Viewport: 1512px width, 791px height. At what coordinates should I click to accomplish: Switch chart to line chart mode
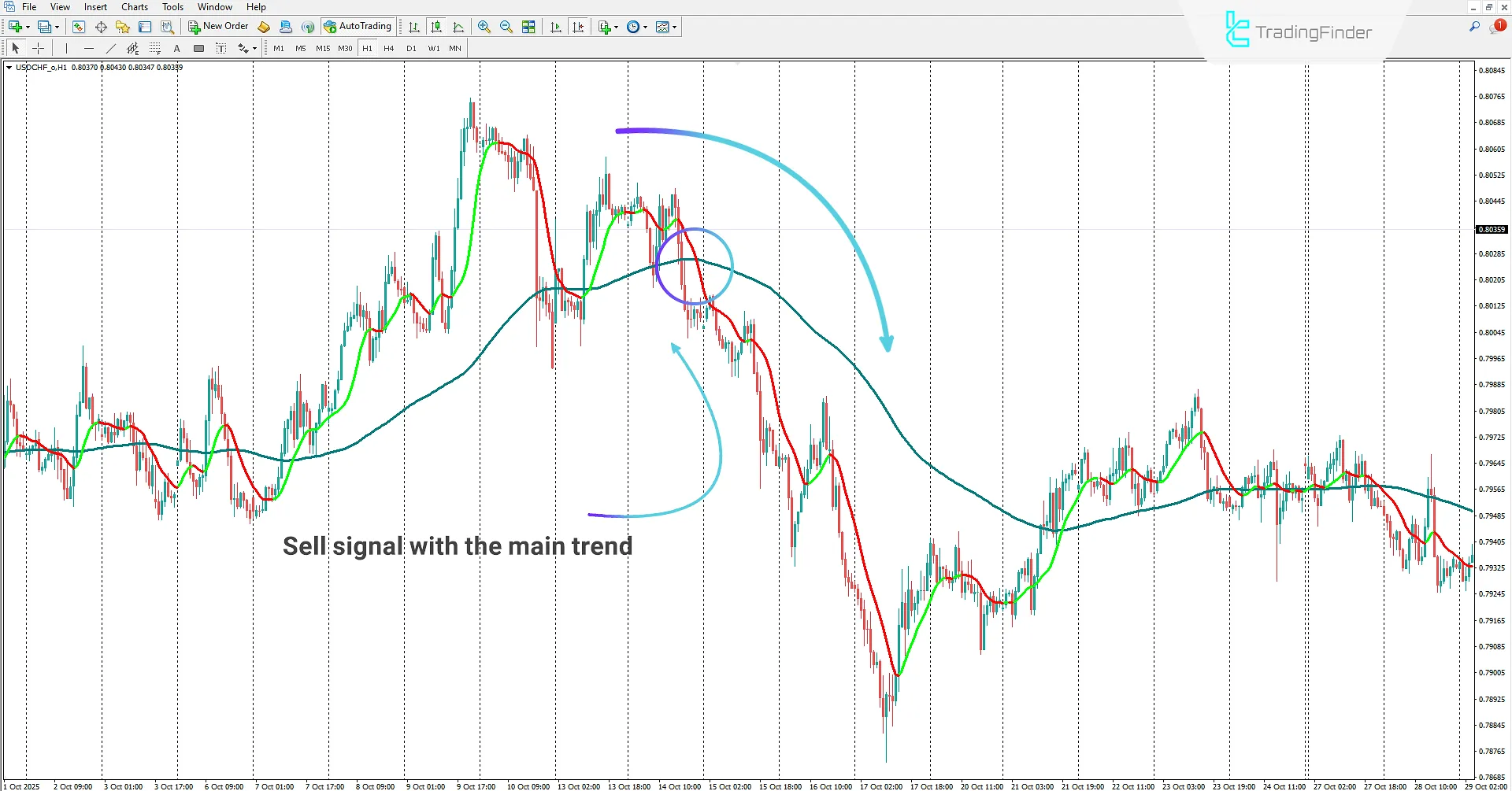(x=458, y=26)
